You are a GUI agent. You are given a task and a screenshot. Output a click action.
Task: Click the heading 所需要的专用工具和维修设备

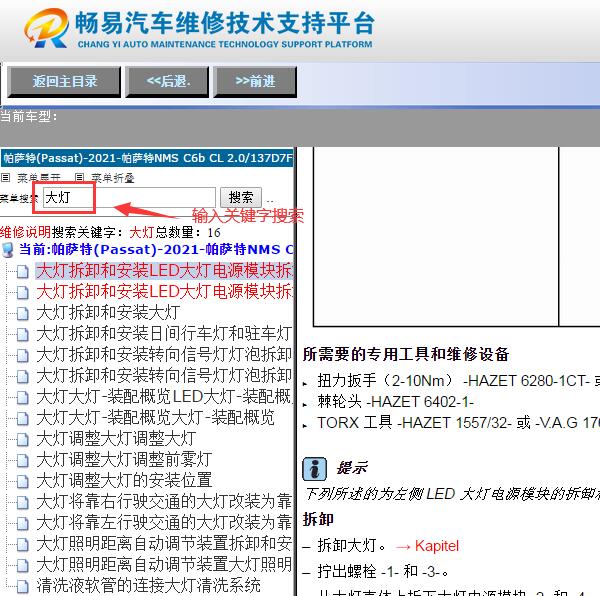pyautogui.click(x=406, y=354)
